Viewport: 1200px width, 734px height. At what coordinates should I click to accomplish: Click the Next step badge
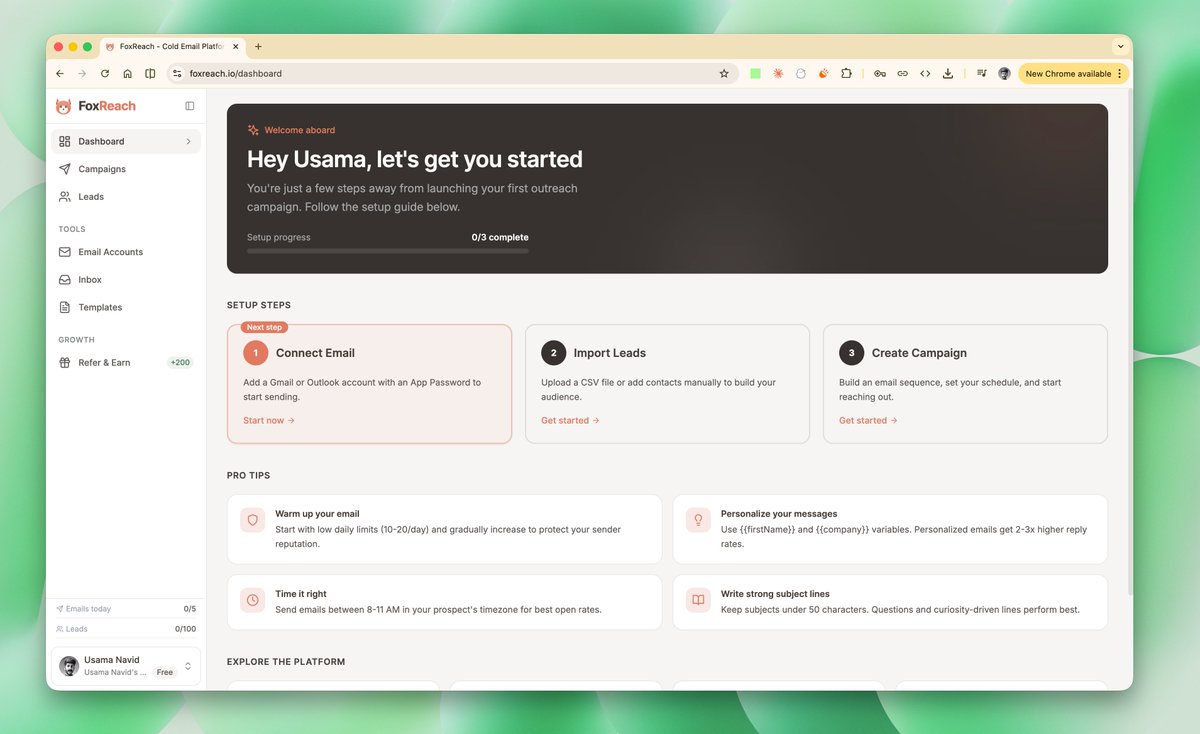pos(265,327)
